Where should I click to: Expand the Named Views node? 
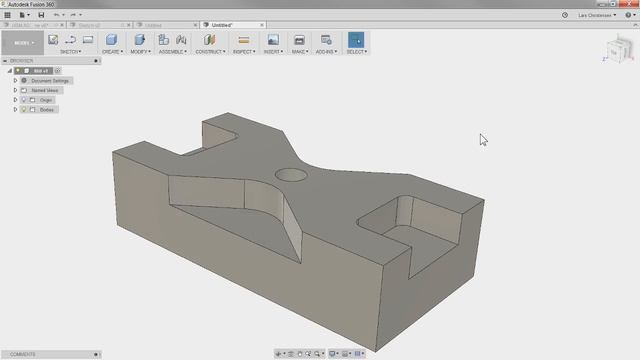[16, 90]
